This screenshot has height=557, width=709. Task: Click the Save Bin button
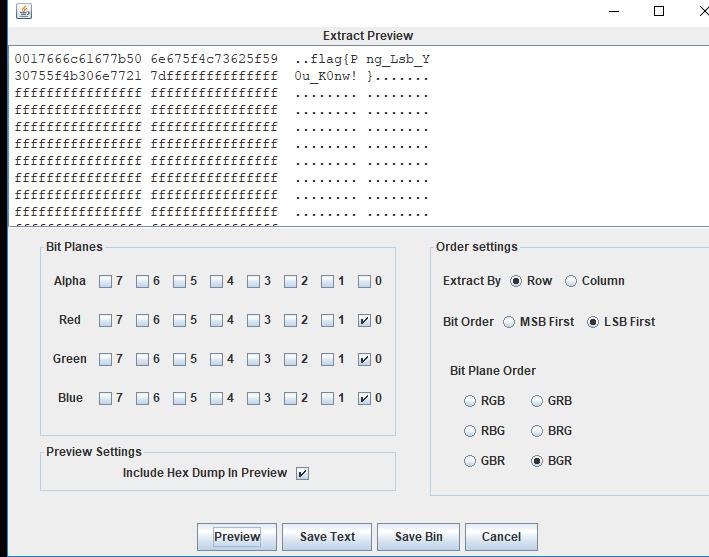click(418, 537)
